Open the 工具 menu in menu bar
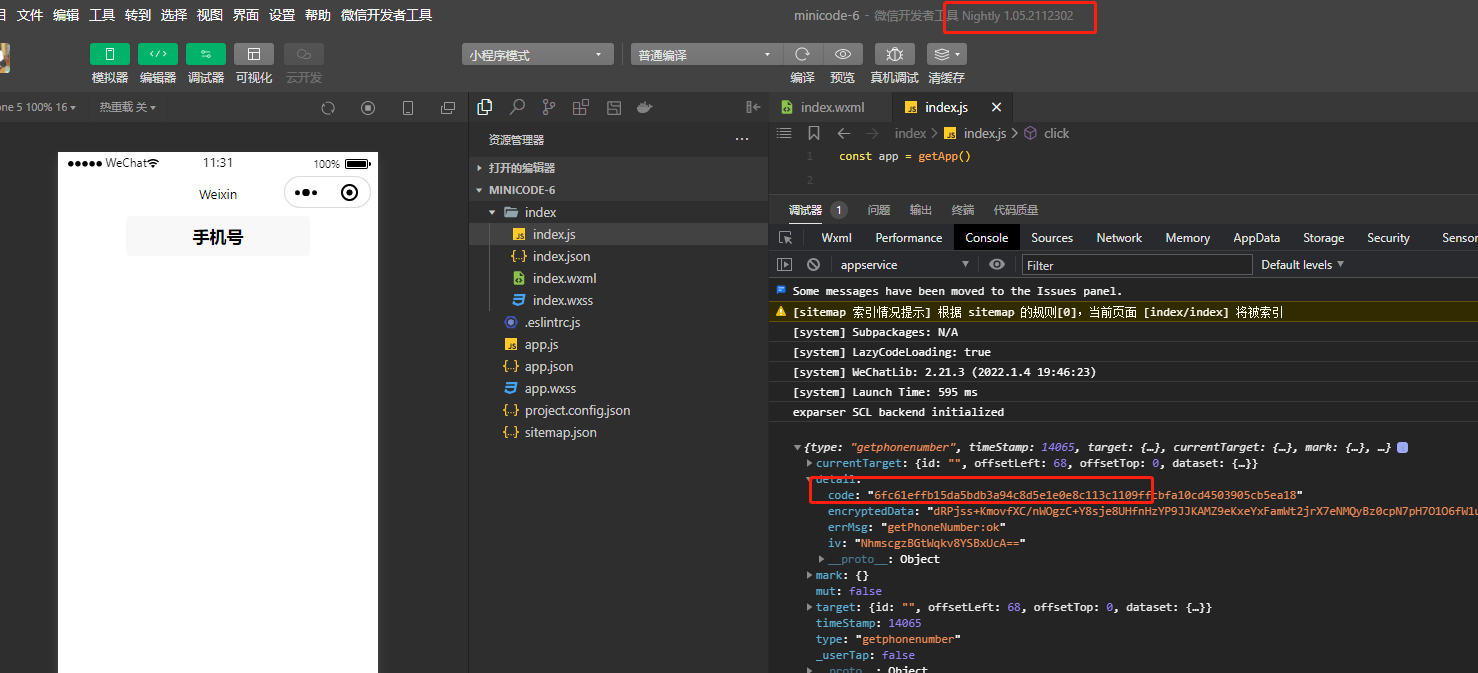 [x=102, y=15]
